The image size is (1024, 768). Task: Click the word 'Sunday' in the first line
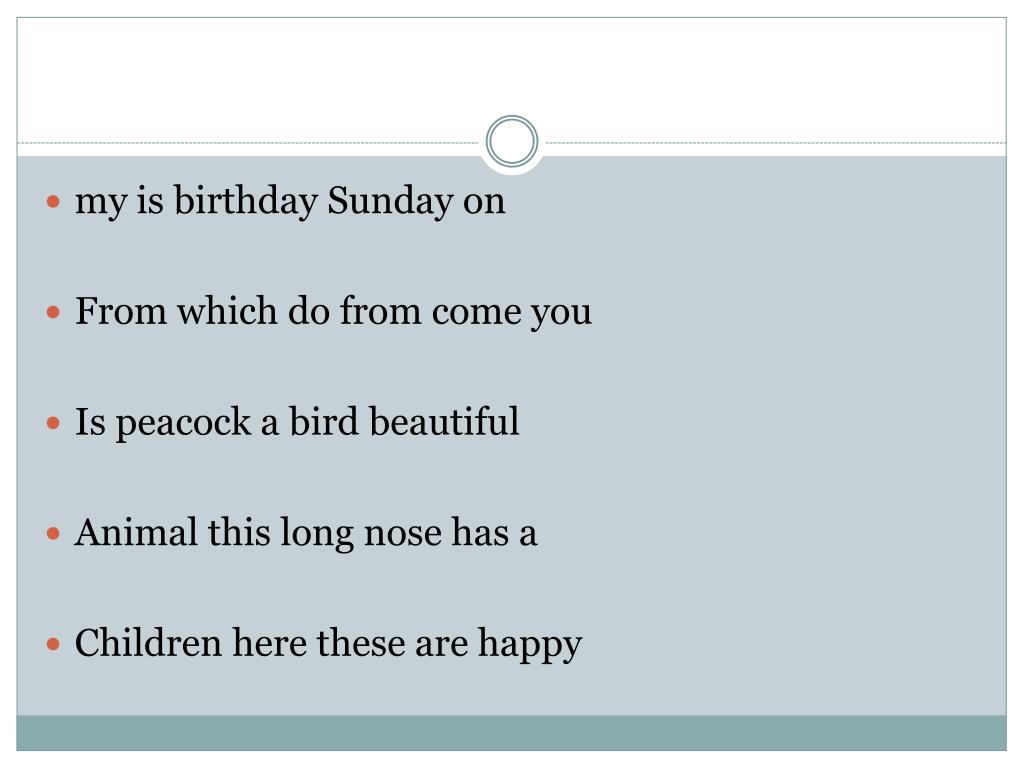390,201
